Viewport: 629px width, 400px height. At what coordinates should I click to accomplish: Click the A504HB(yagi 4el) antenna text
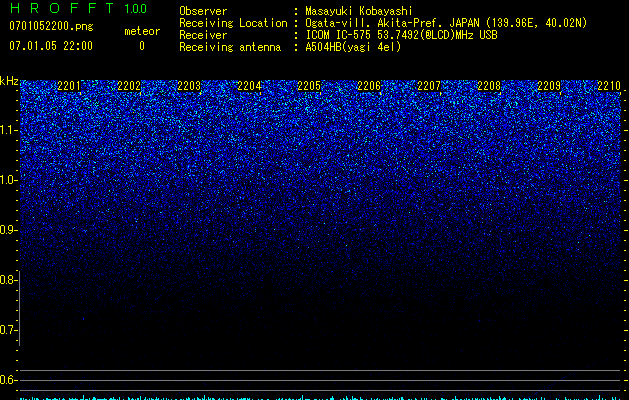pyautogui.click(x=353, y=47)
